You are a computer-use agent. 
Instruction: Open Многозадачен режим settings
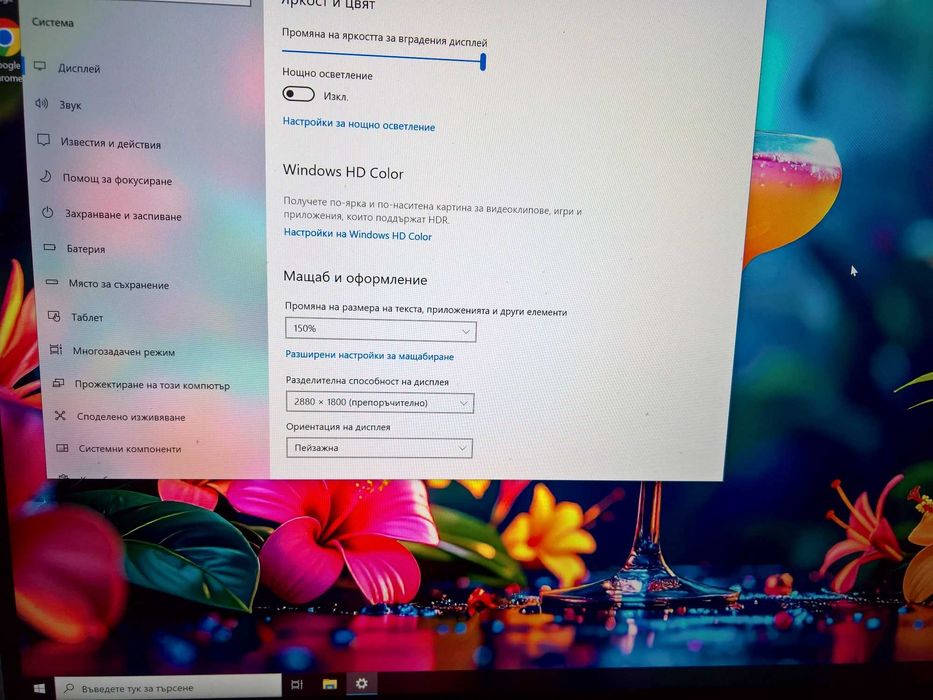point(124,351)
